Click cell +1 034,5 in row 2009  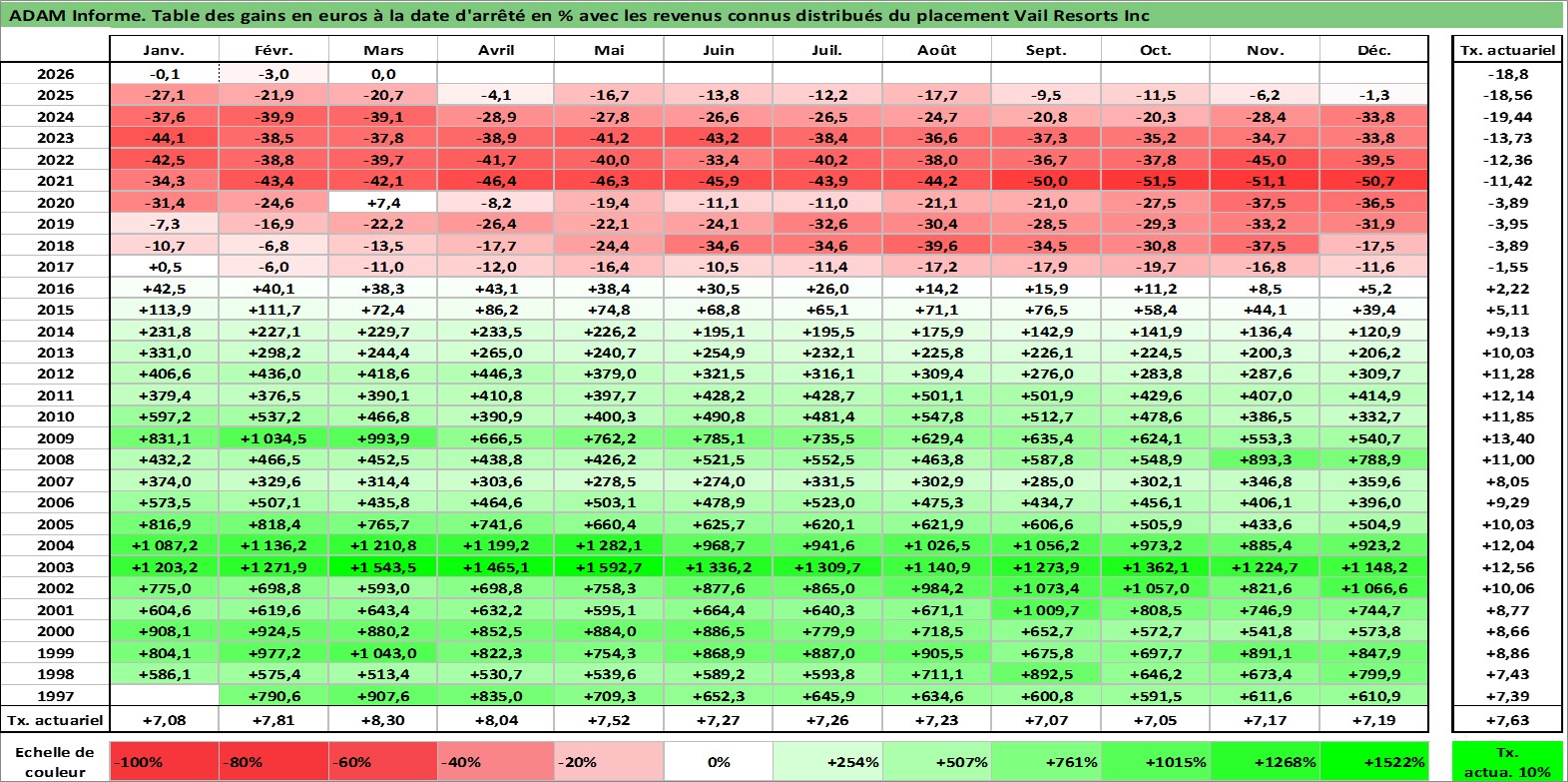tap(273, 438)
